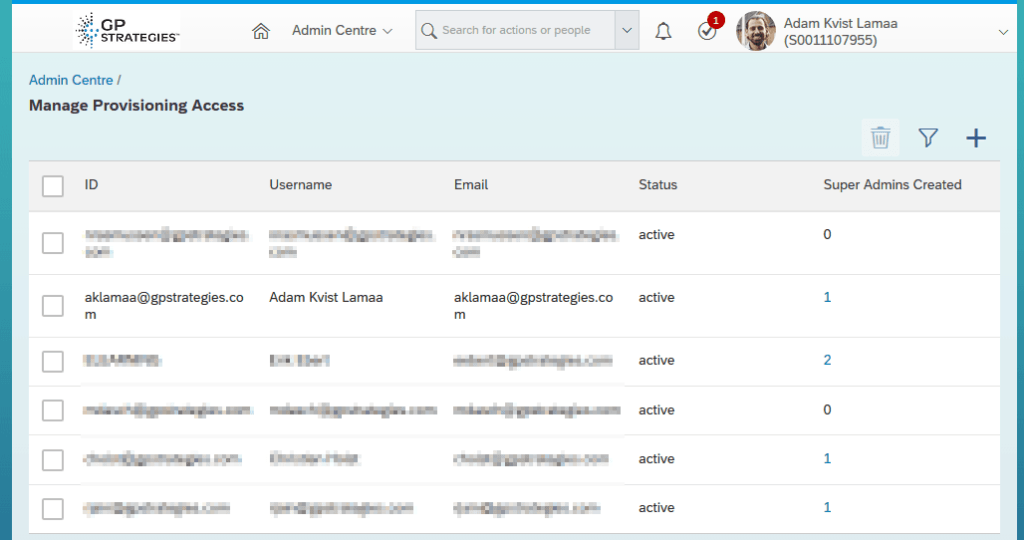Image resolution: width=1024 pixels, height=540 pixels.
Task: Click the Username column header
Action: [300, 185]
